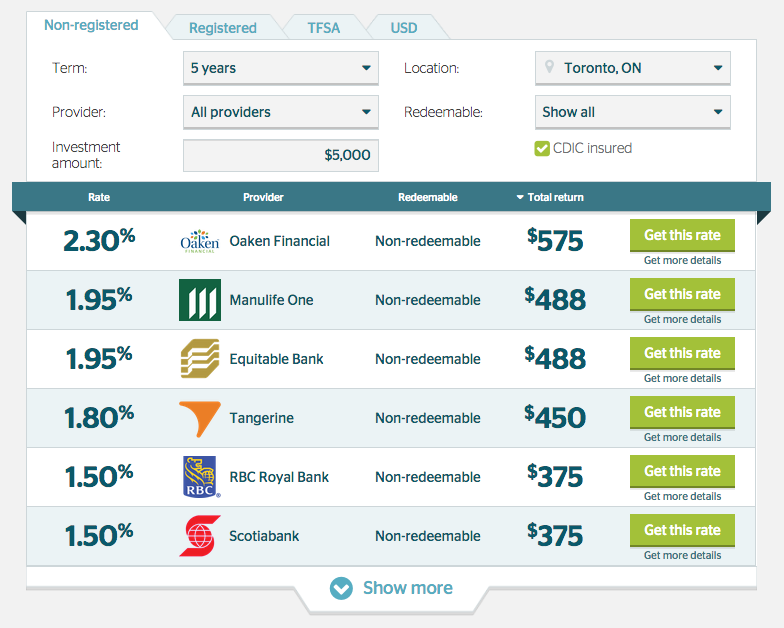Sort by the Rate column header
Image resolution: width=784 pixels, height=628 pixels.
coord(99,198)
